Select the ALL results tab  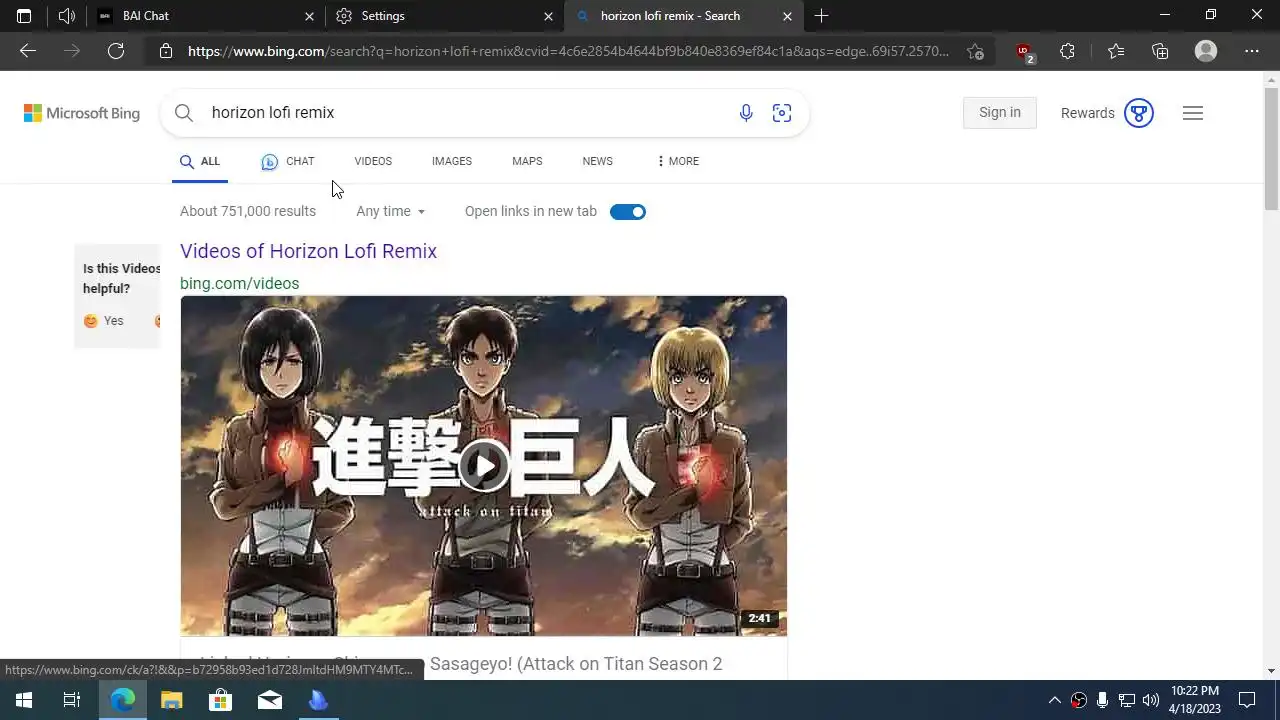click(x=200, y=161)
